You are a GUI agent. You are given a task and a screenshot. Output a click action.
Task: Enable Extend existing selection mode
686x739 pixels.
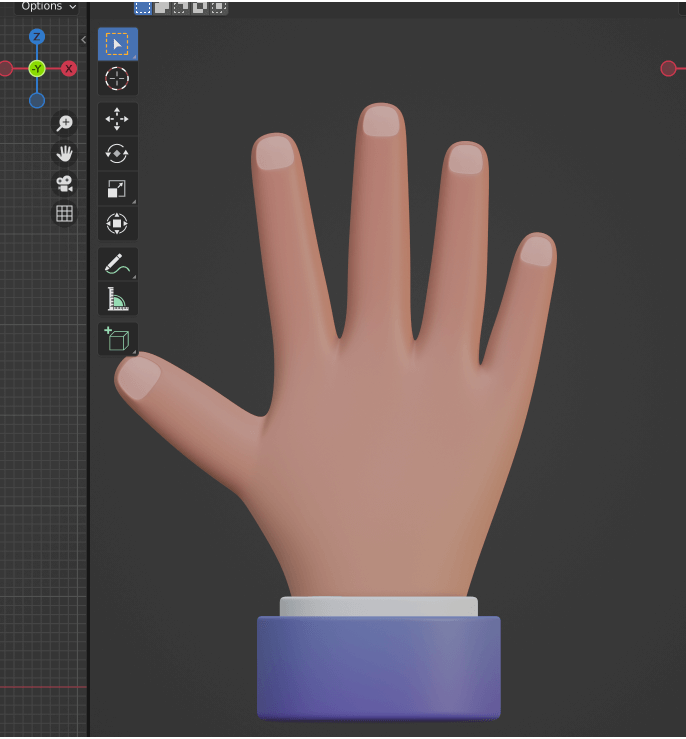[x=162, y=7]
